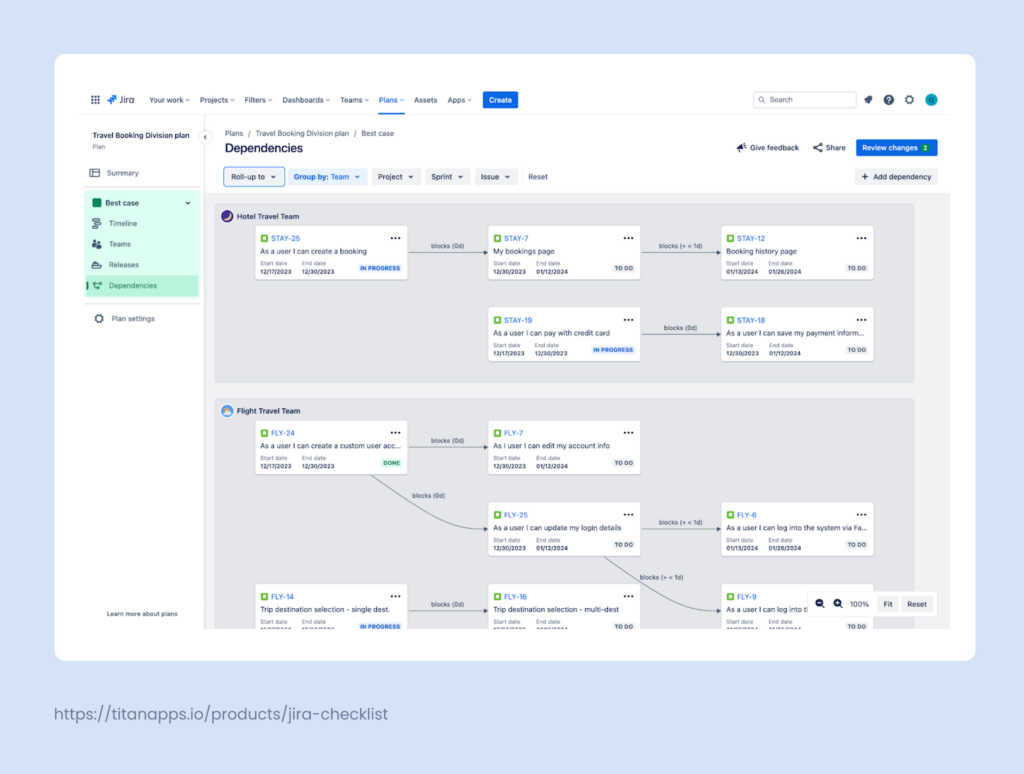Open the help question mark icon

889,99
